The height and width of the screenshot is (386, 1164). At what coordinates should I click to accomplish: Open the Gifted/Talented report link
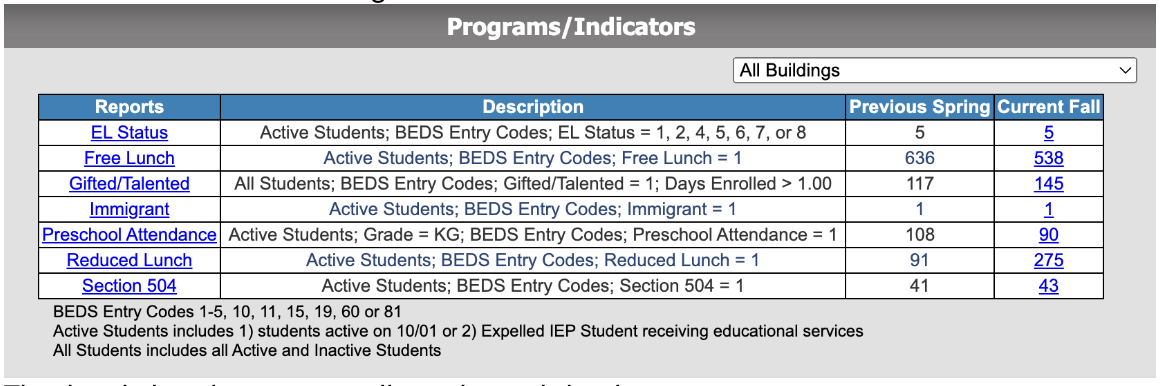pyautogui.click(x=129, y=183)
